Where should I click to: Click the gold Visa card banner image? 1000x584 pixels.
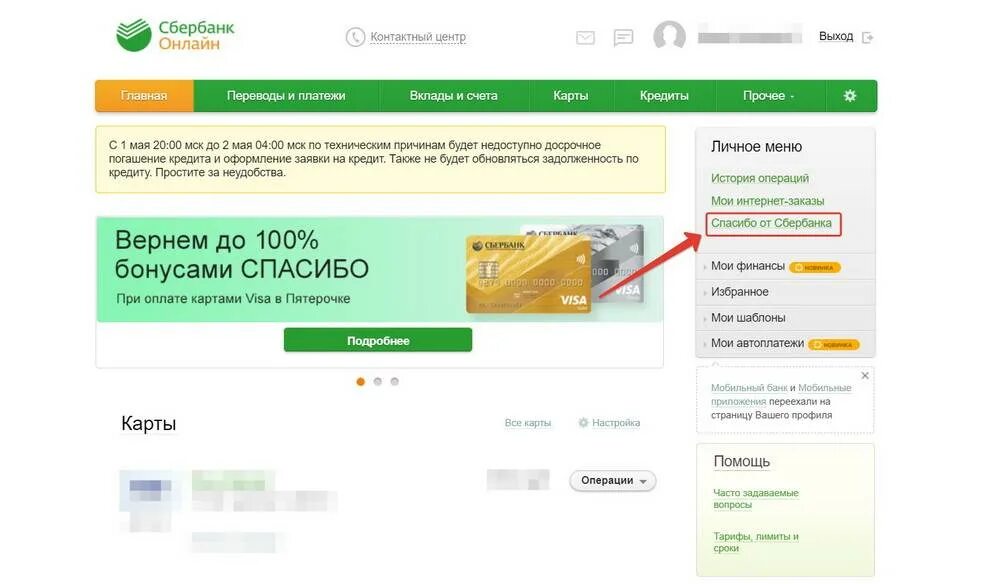coord(529,275)
